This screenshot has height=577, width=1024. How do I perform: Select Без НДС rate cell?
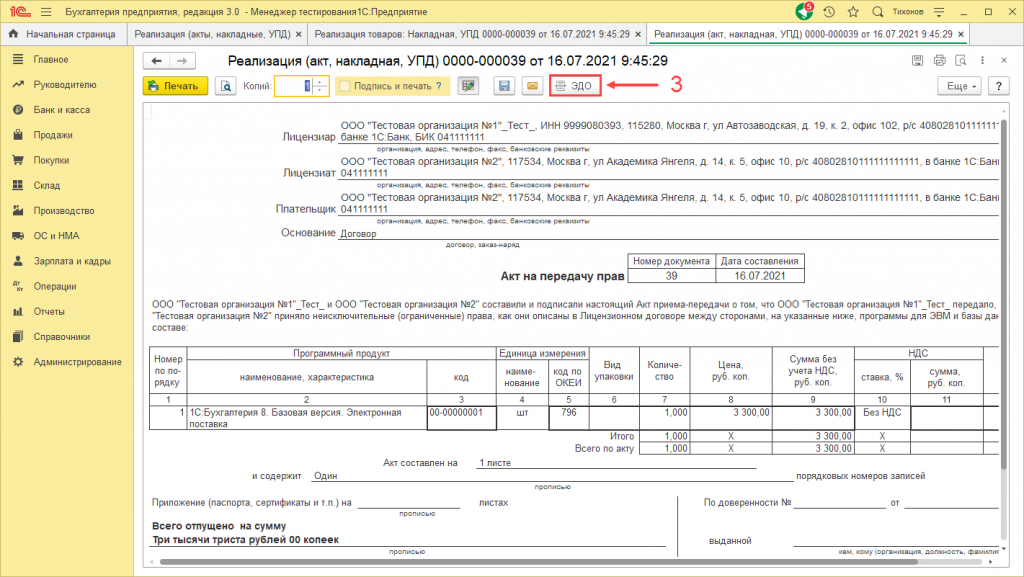[x=882, y=418]
